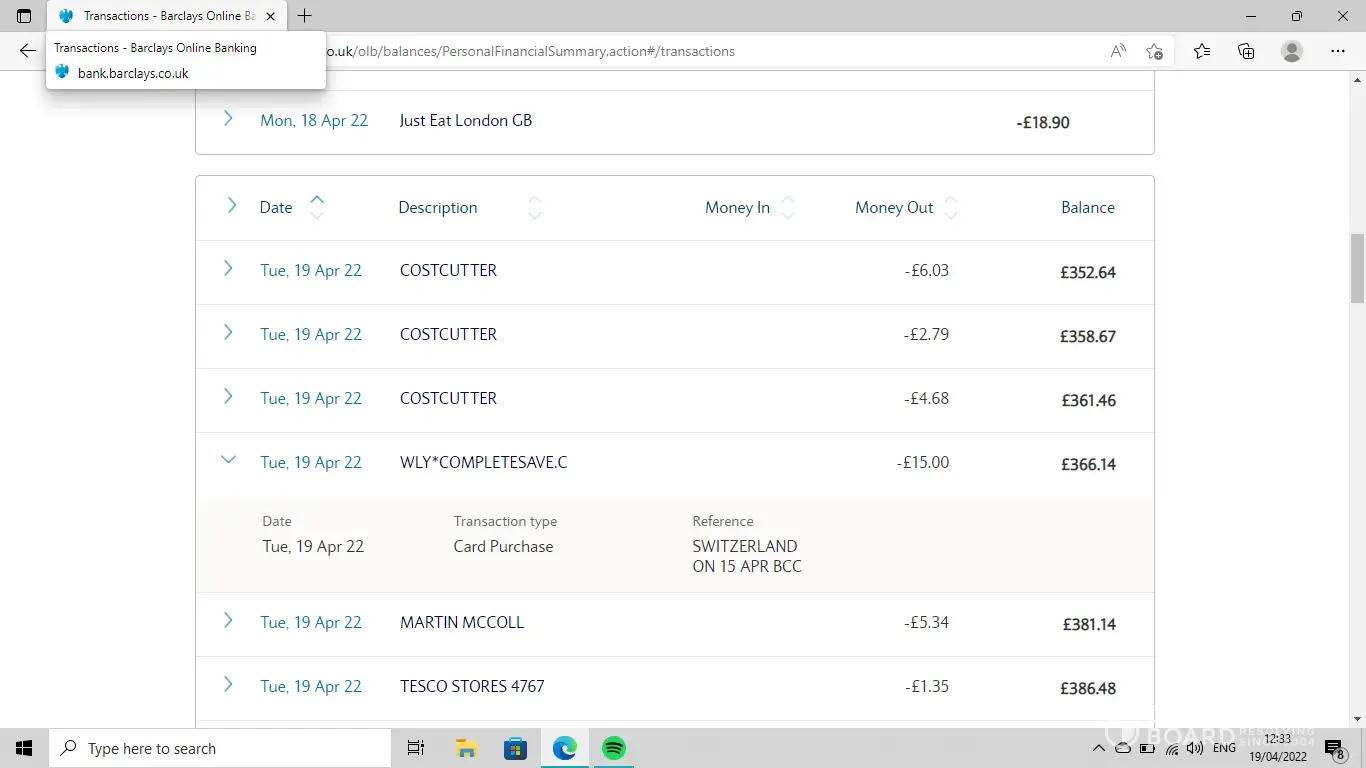1366x768 pixels.
Task: Click the Money Out column header
Action: coord(894,207)
